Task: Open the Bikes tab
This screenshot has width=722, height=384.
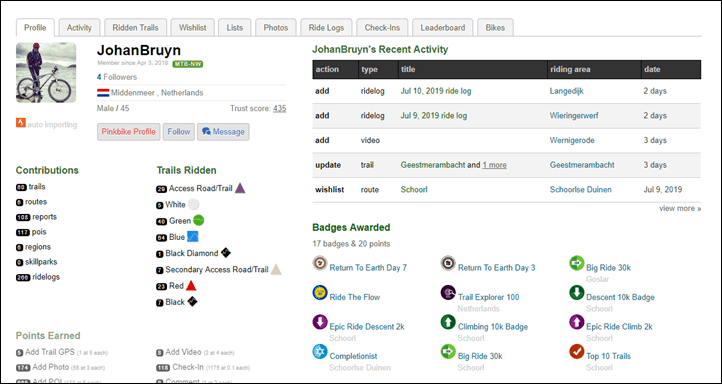Action: click(495, 28)
